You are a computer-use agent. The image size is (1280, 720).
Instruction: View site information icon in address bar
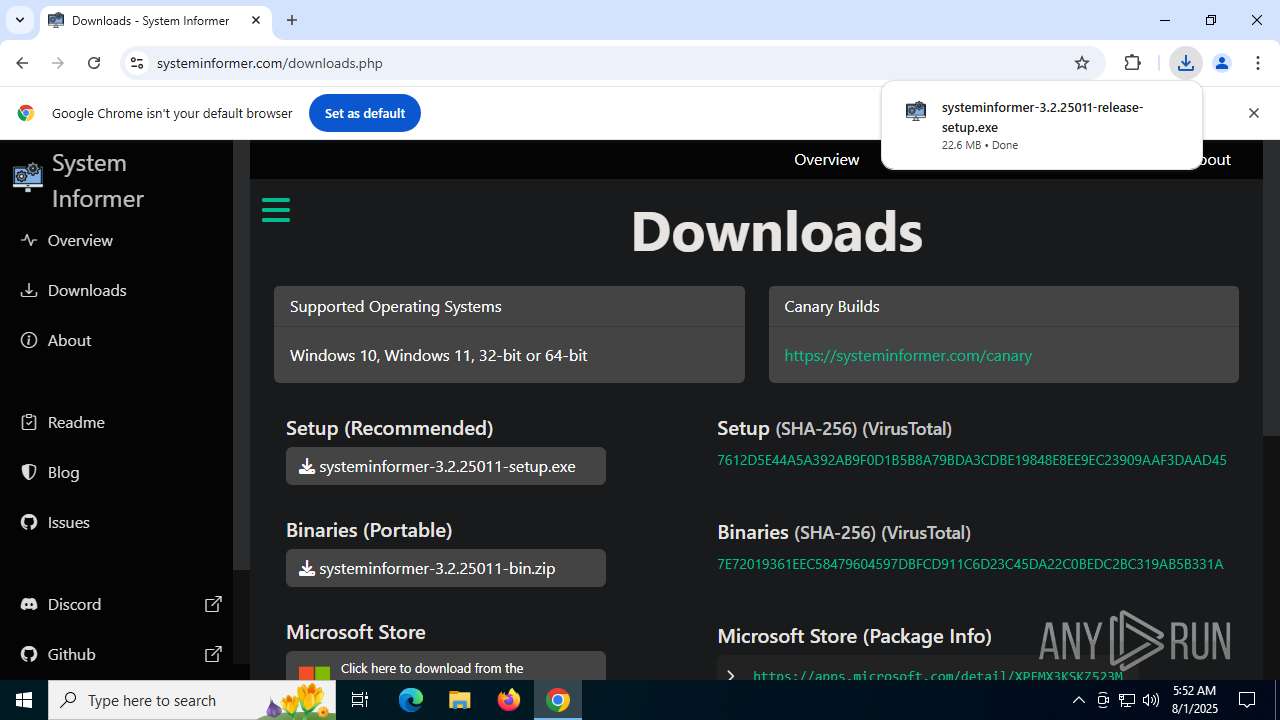coord(138,63)
